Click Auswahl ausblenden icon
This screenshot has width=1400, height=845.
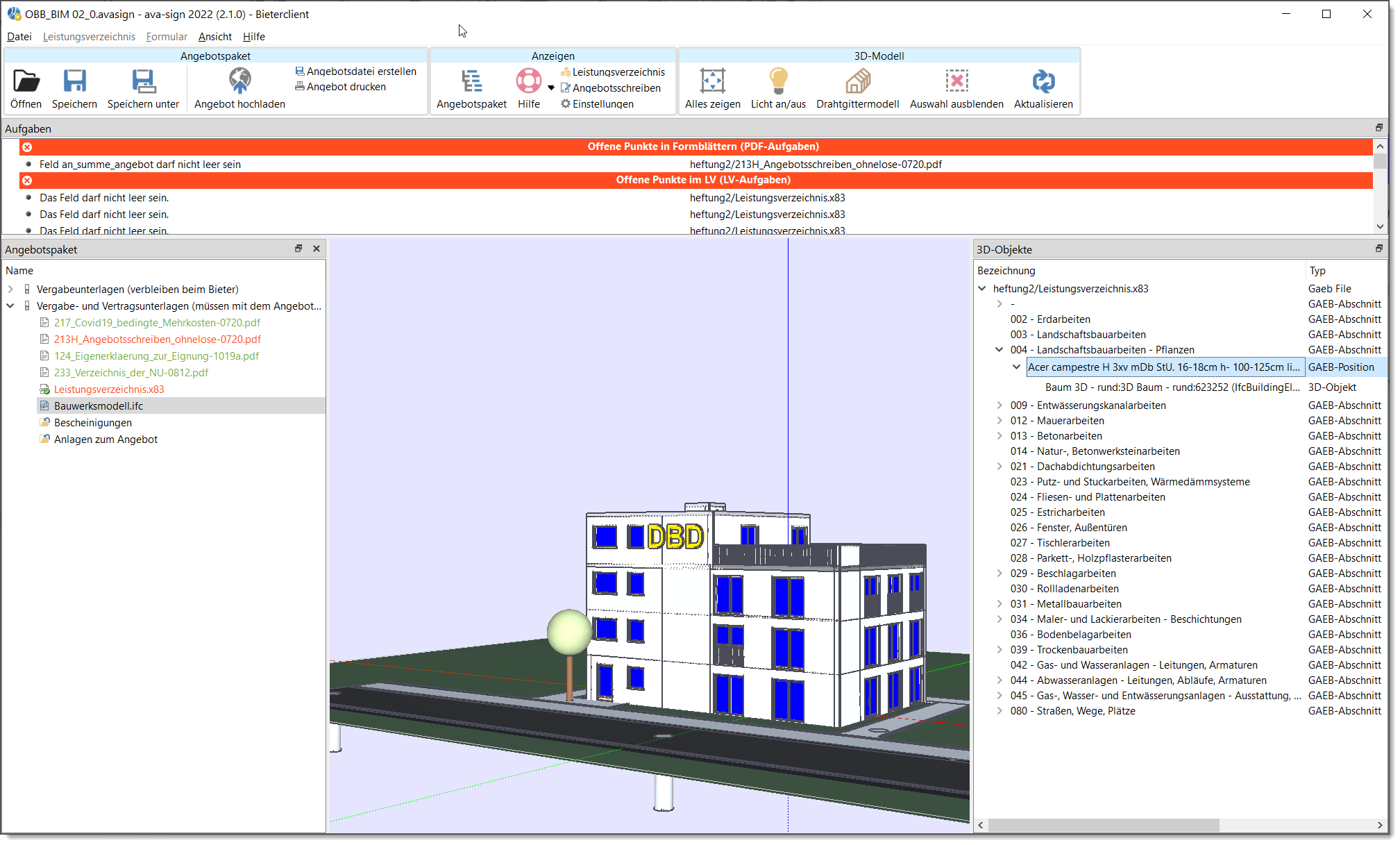(956, 81)
